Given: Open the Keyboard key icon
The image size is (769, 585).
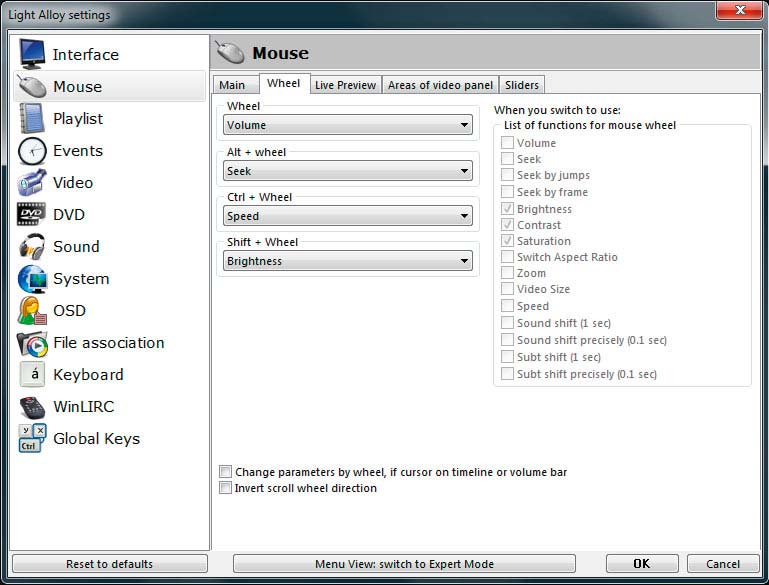Looking at the screenshot, I should click(33, 375).
